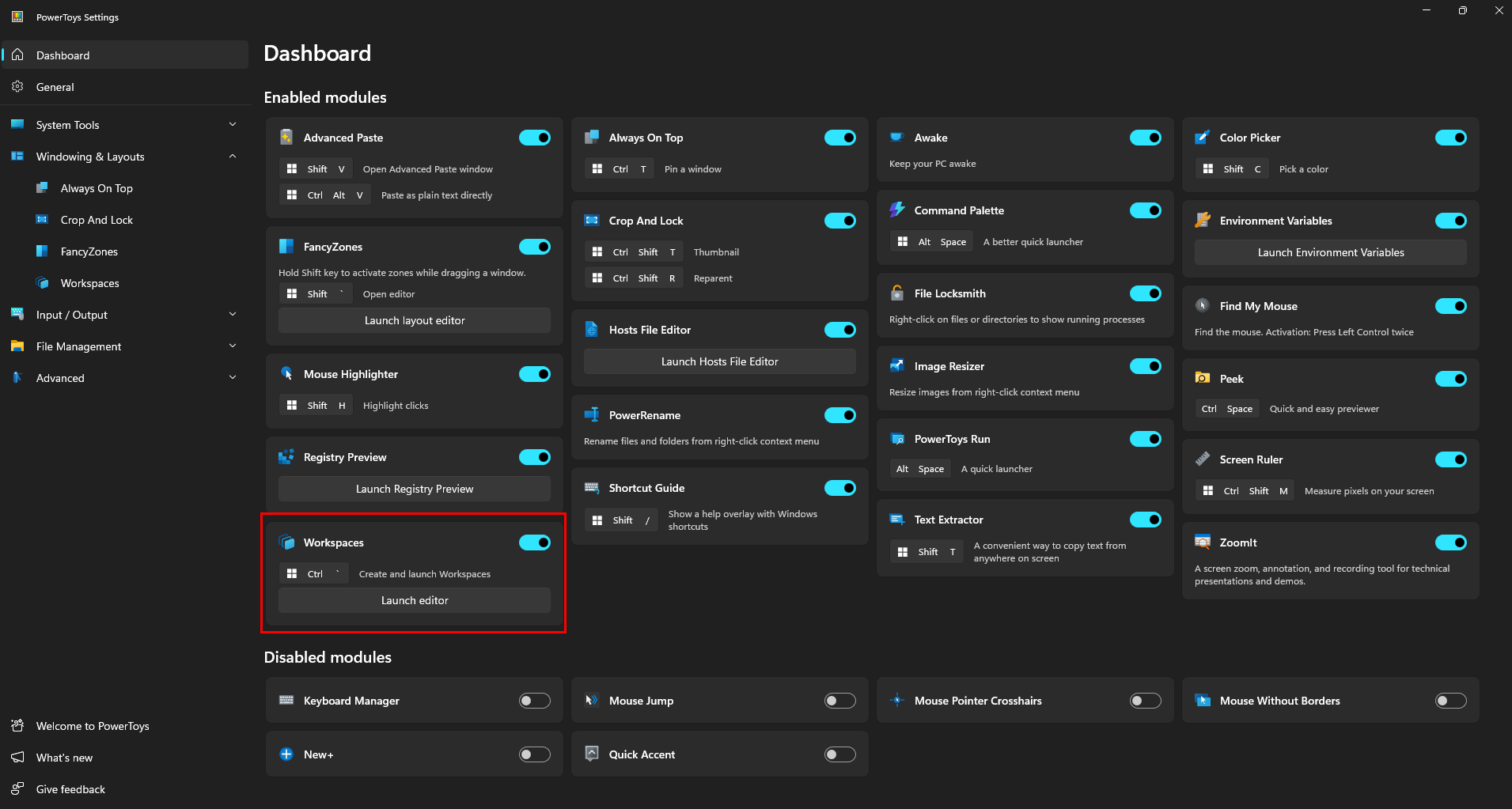Image resolution: width=1512 pixels, height=809 pixels.
Task: Click the Registry Preview card icon
Action: 286,457
